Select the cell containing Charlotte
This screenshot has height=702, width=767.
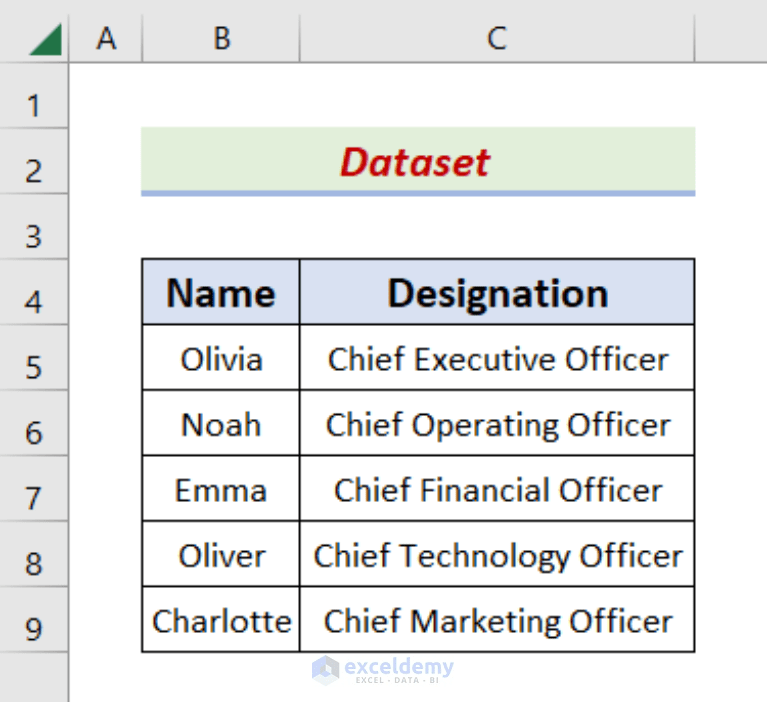[221, 619]
